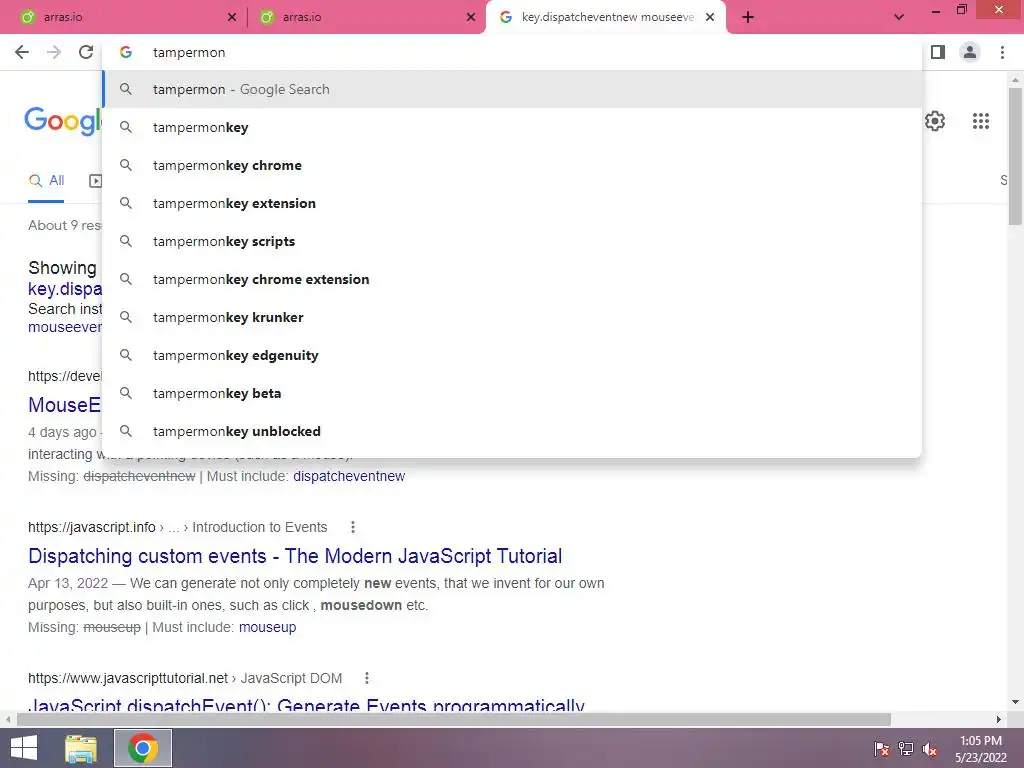
Task: Open the Google apps grid
Action: click(x=981, y=121)
